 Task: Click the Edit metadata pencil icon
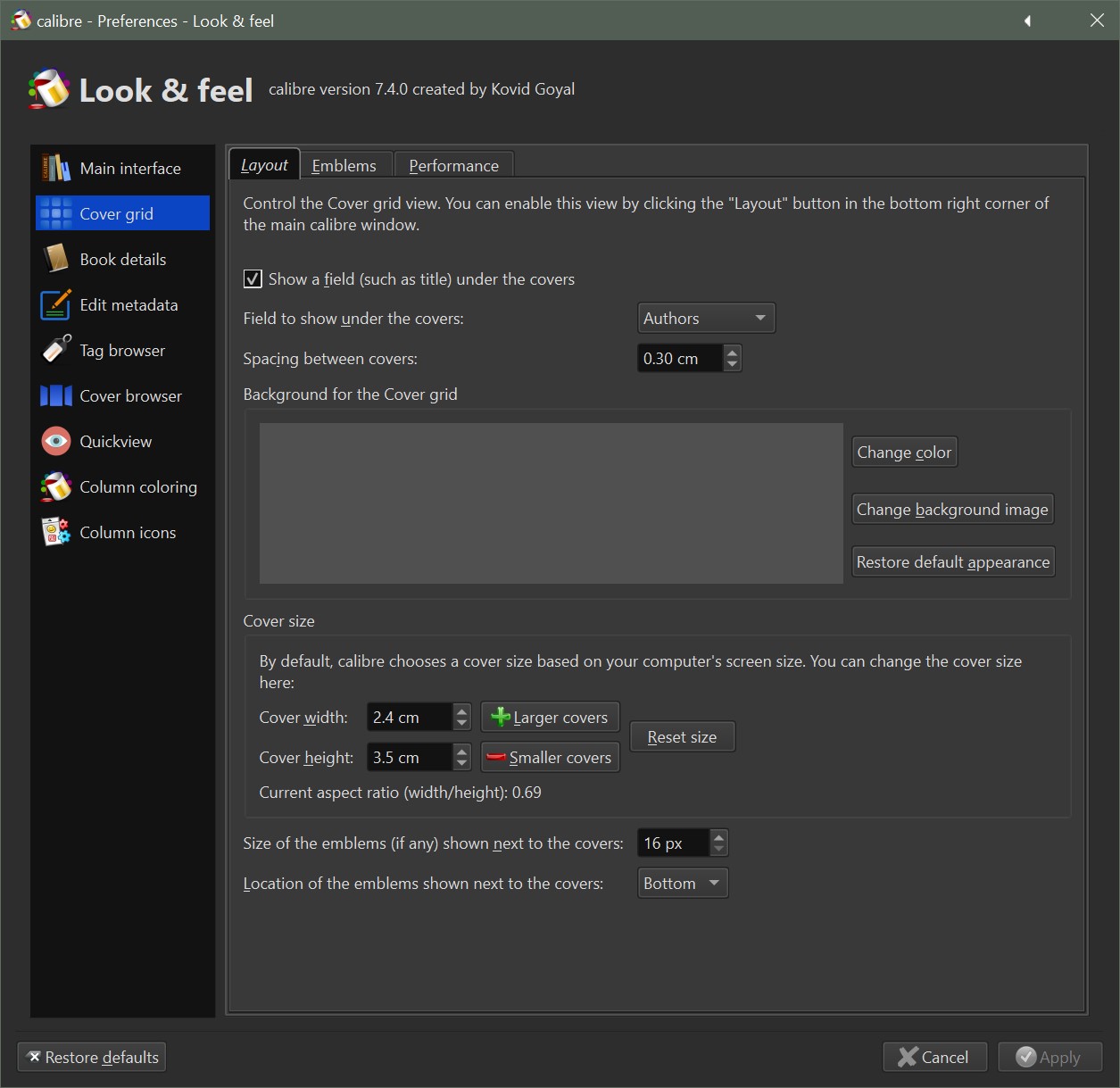click(x=56, y=304)
